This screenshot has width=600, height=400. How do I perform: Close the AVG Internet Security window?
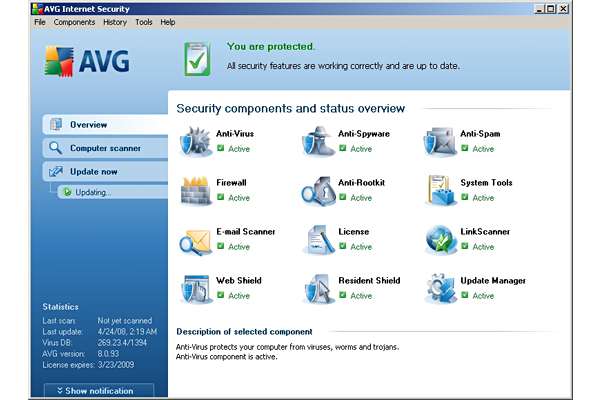[563, 9]
